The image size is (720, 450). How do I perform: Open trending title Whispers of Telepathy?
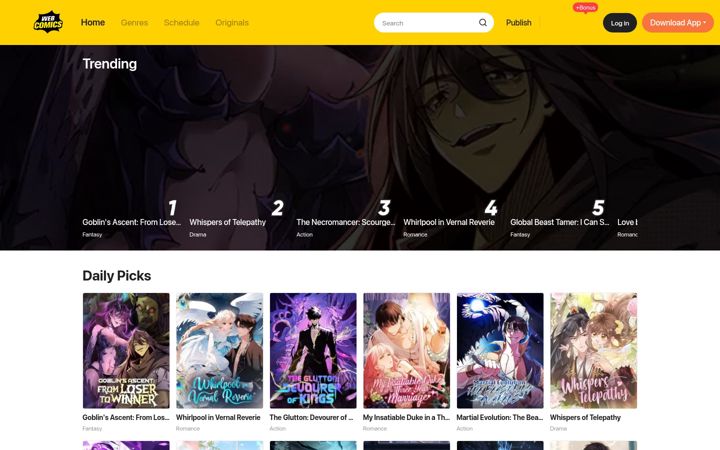[x=227, y=222]
